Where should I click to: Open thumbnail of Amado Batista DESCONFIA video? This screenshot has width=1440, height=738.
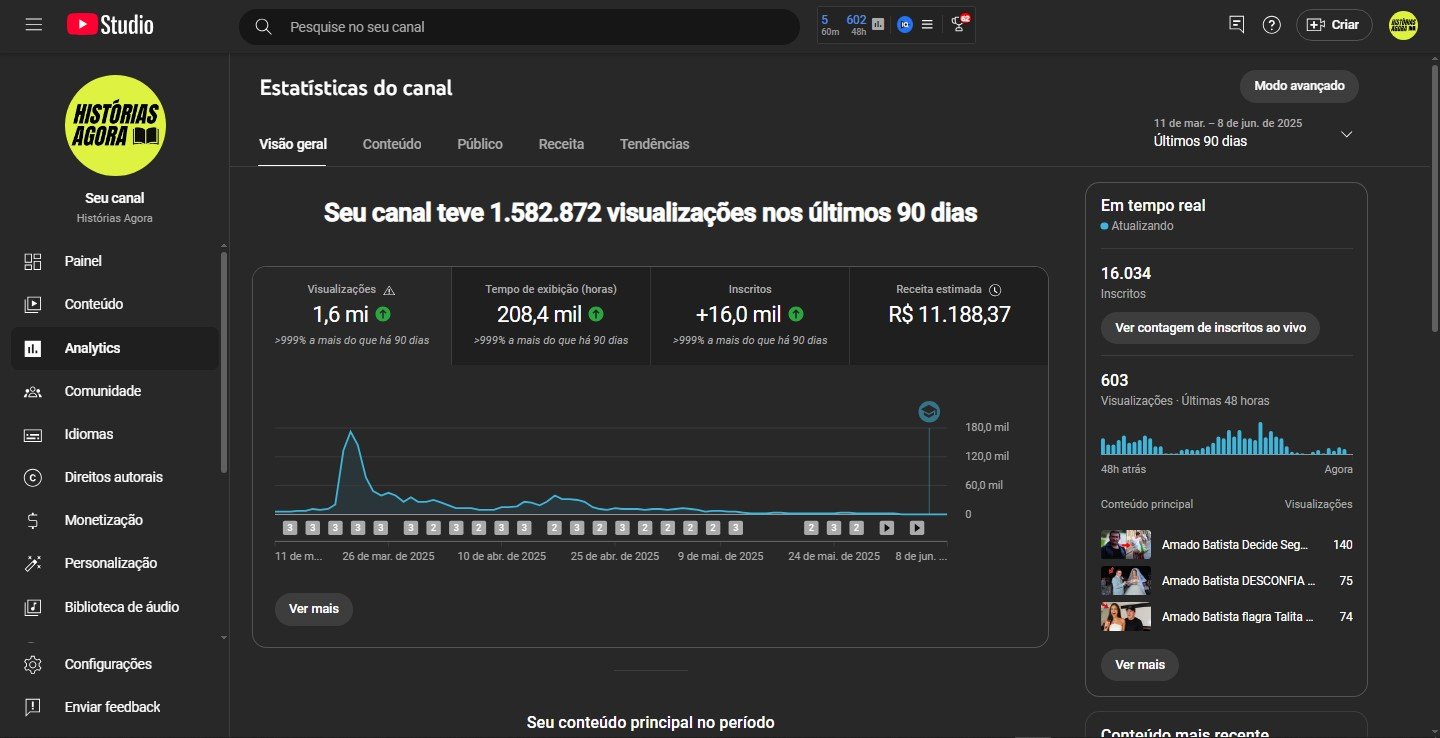pyautogui.click(x=1126, y=581)
